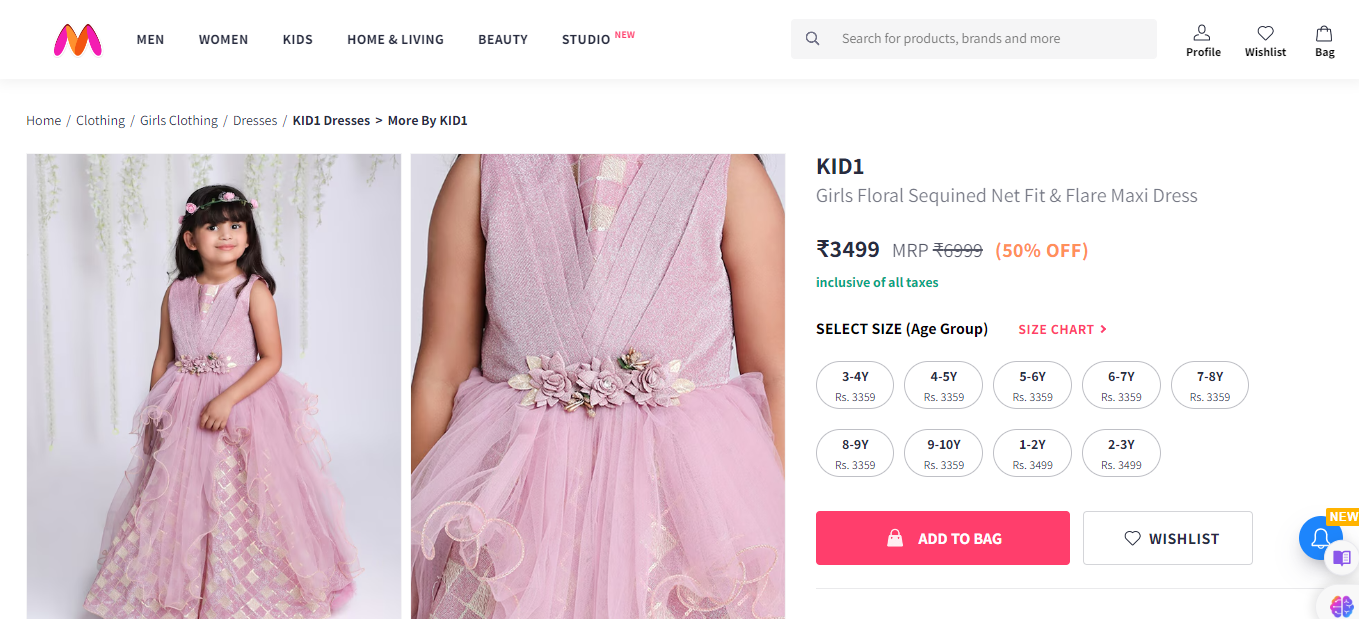1359x619 pixels.
Task: Click the colorful brain icon at the bottom right
Action: click(1341, 604)
